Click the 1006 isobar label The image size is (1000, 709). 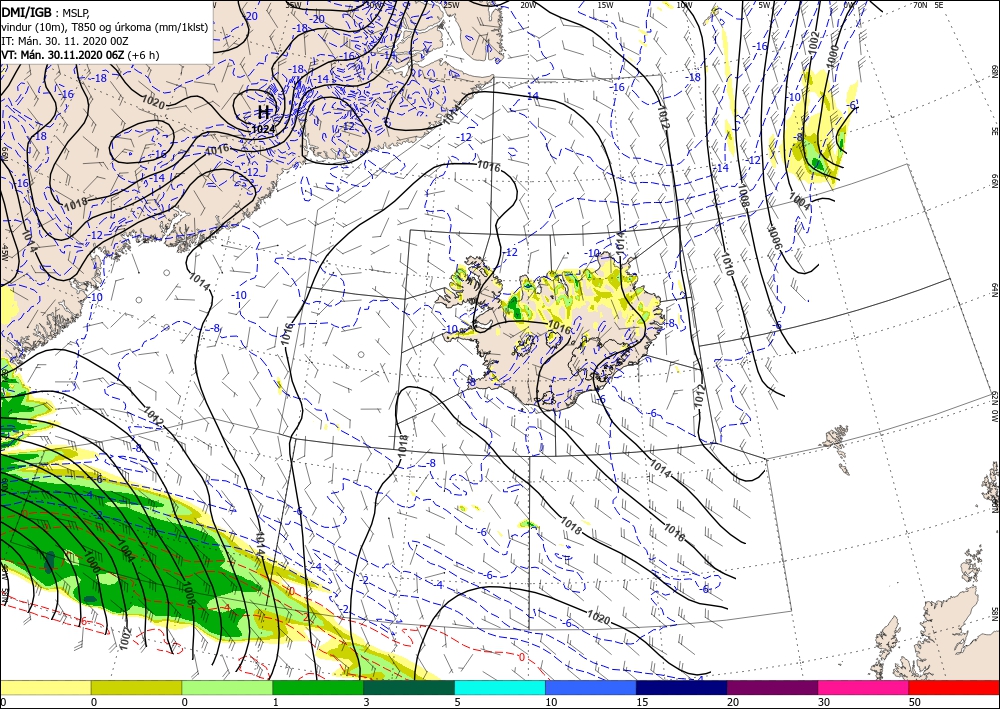(775, 238)
